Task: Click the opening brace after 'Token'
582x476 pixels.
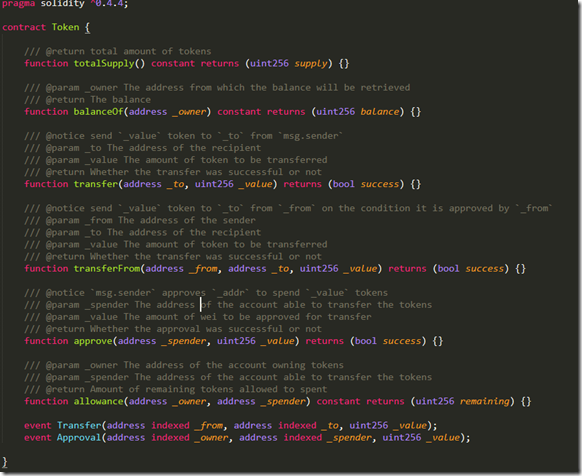Action: coord(87,28)
